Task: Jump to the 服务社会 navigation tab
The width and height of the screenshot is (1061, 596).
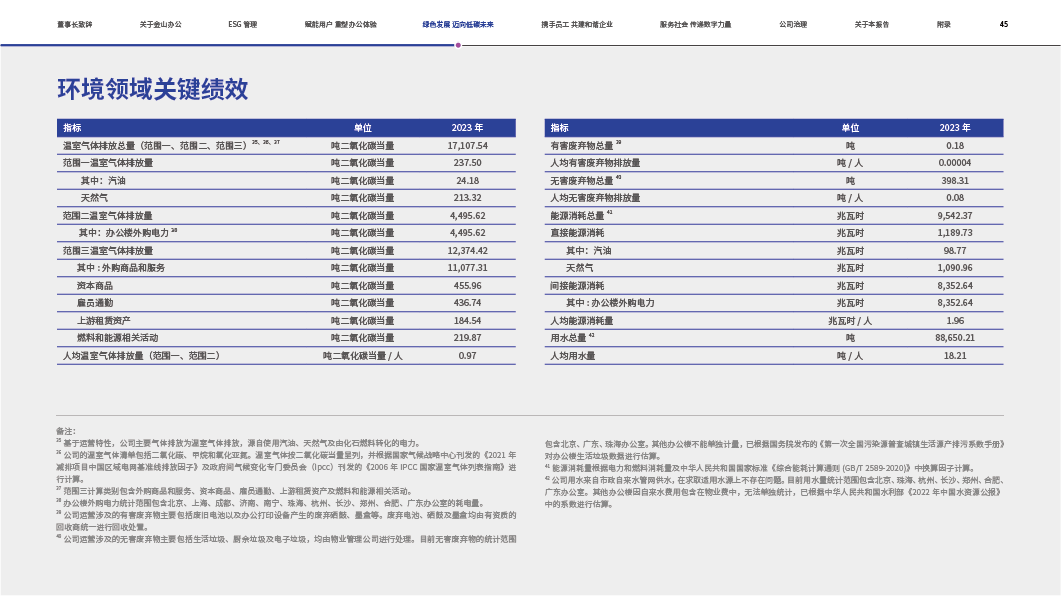Action: (693, 23)
